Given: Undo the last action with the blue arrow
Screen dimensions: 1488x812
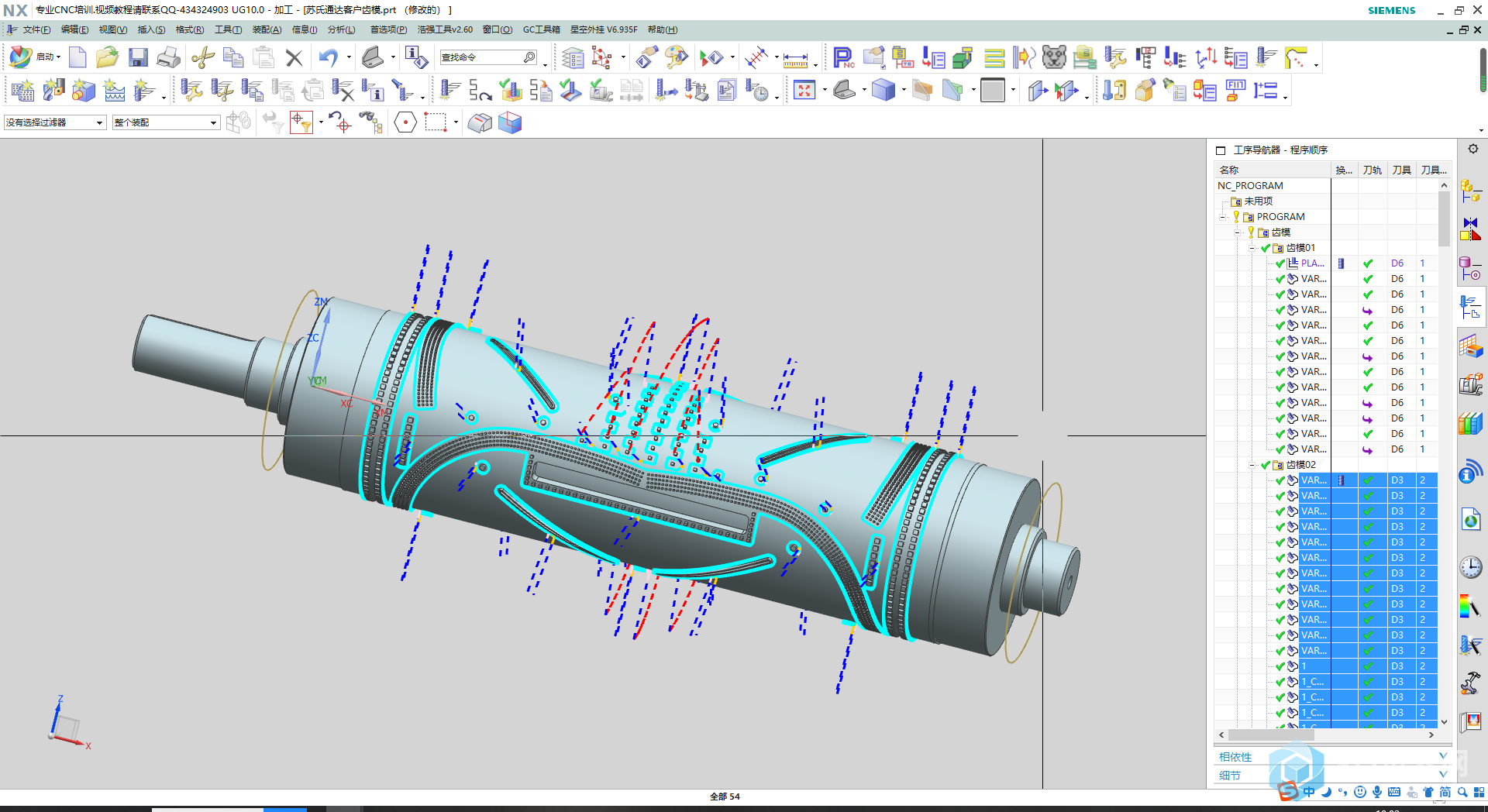Looking at the screenshot, I should coord(329,57).
